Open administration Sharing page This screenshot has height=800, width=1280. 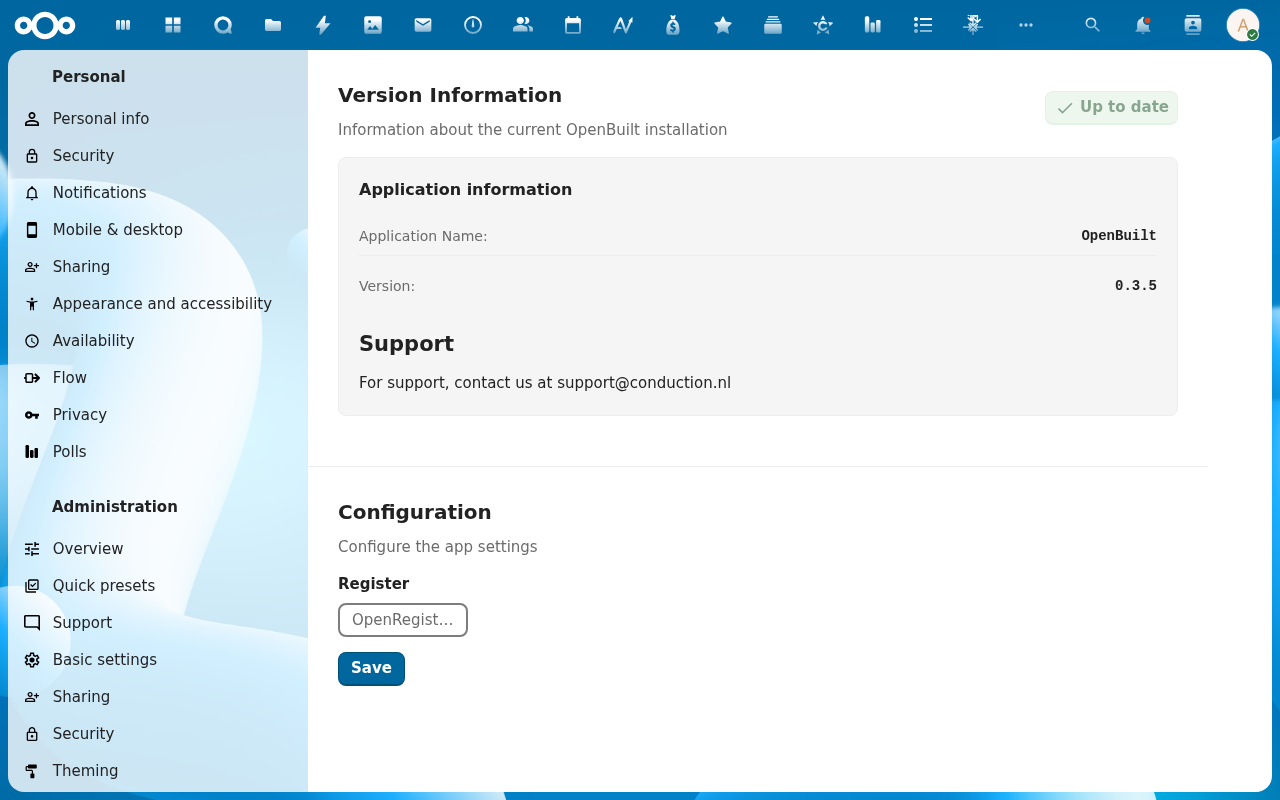coord(158,697)
